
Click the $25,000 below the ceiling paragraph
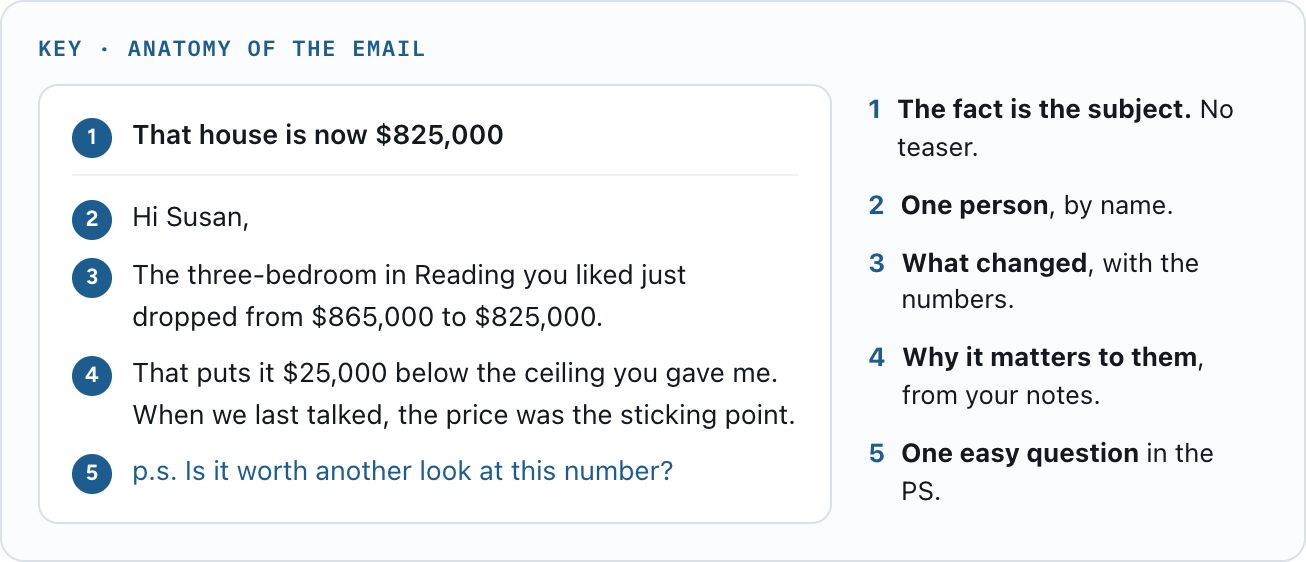(x=464, y=394)
